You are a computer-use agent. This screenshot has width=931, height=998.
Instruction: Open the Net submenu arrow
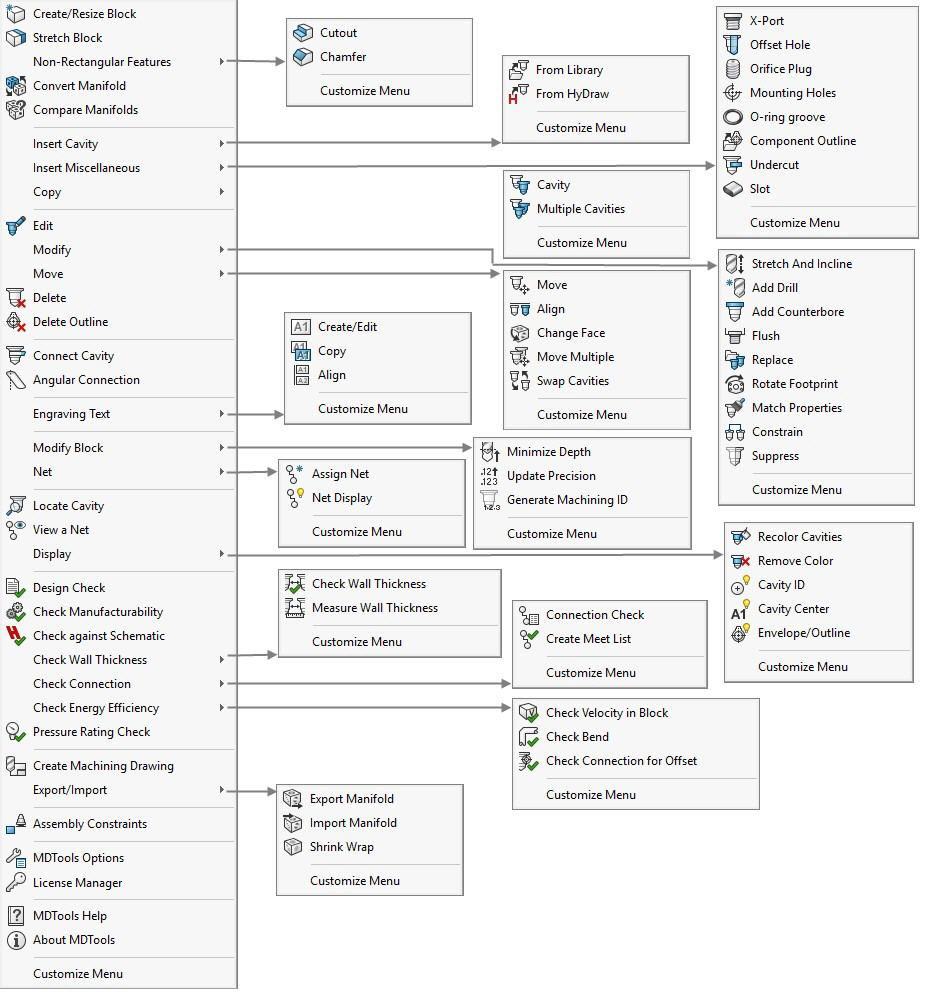[221, 472]
